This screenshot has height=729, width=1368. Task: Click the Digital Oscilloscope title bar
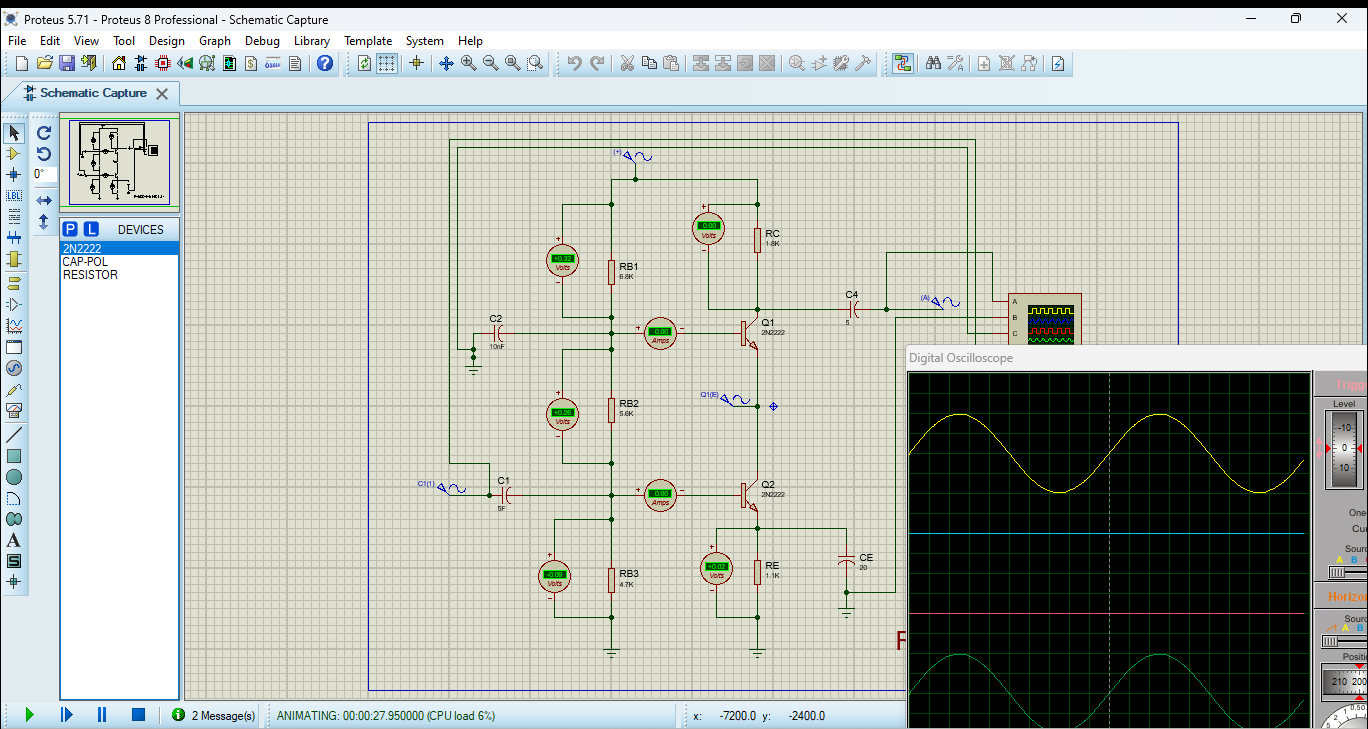[1136, 358]
